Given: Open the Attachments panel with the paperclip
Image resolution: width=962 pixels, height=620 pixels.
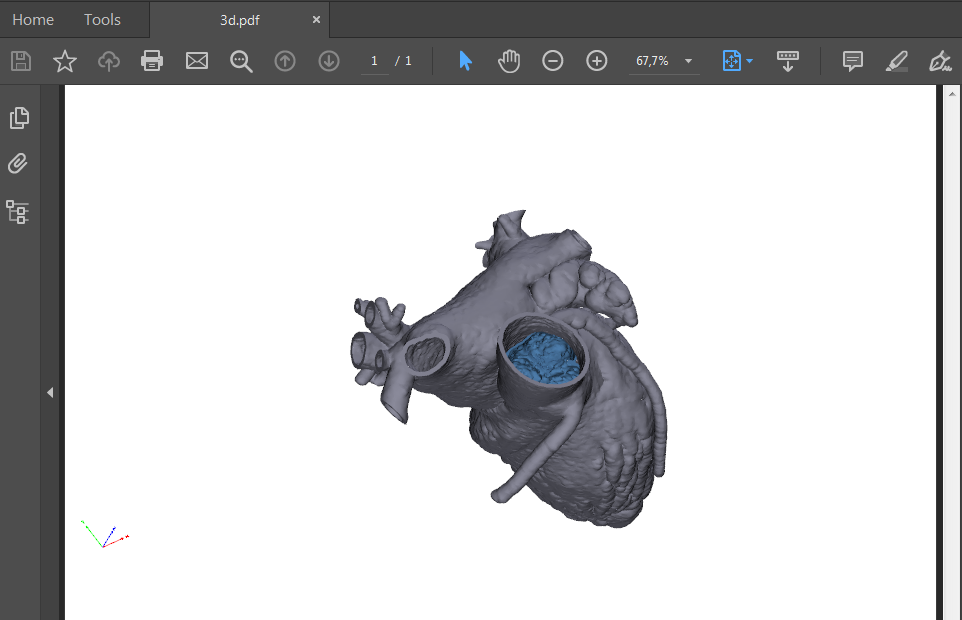Looking at the screenshot, I should 17,163.
